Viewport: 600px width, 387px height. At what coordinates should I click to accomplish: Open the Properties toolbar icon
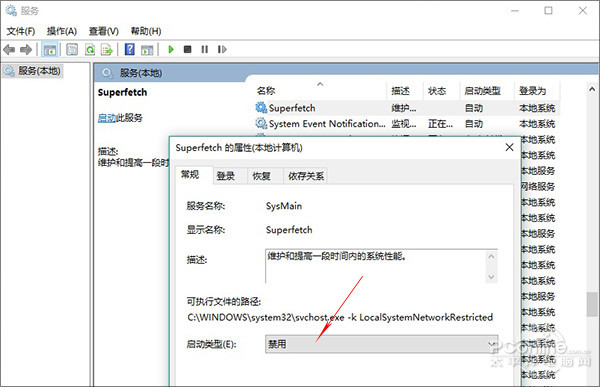72,49
